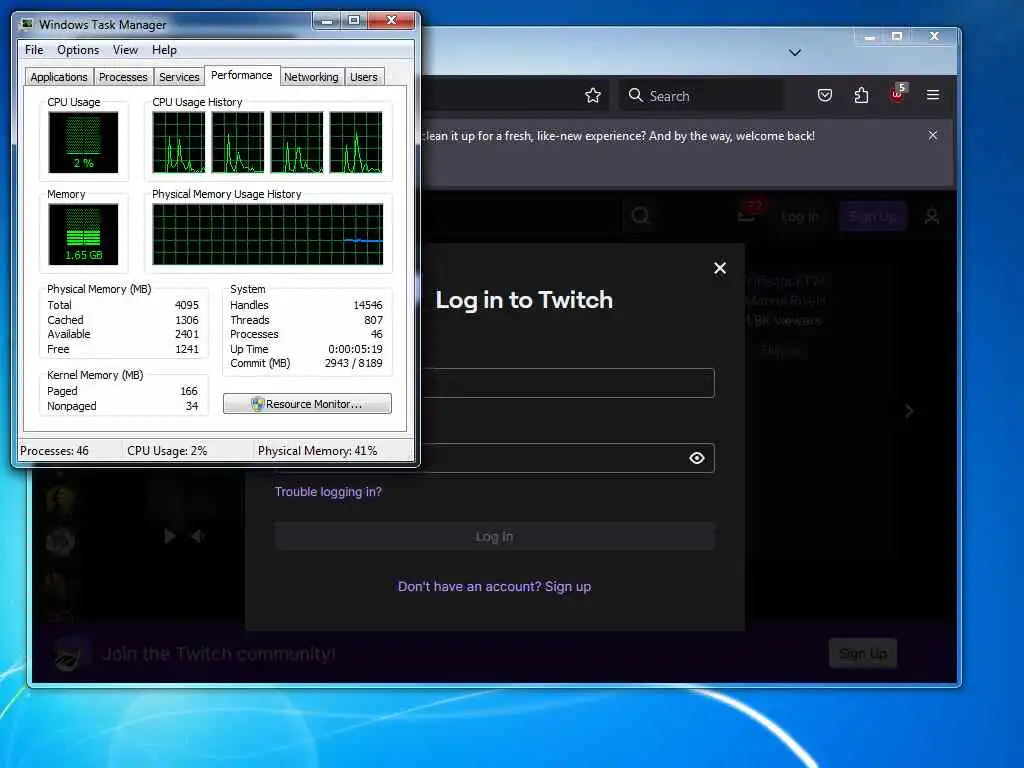Open the Firefox hamburger menu

point(933,95)
